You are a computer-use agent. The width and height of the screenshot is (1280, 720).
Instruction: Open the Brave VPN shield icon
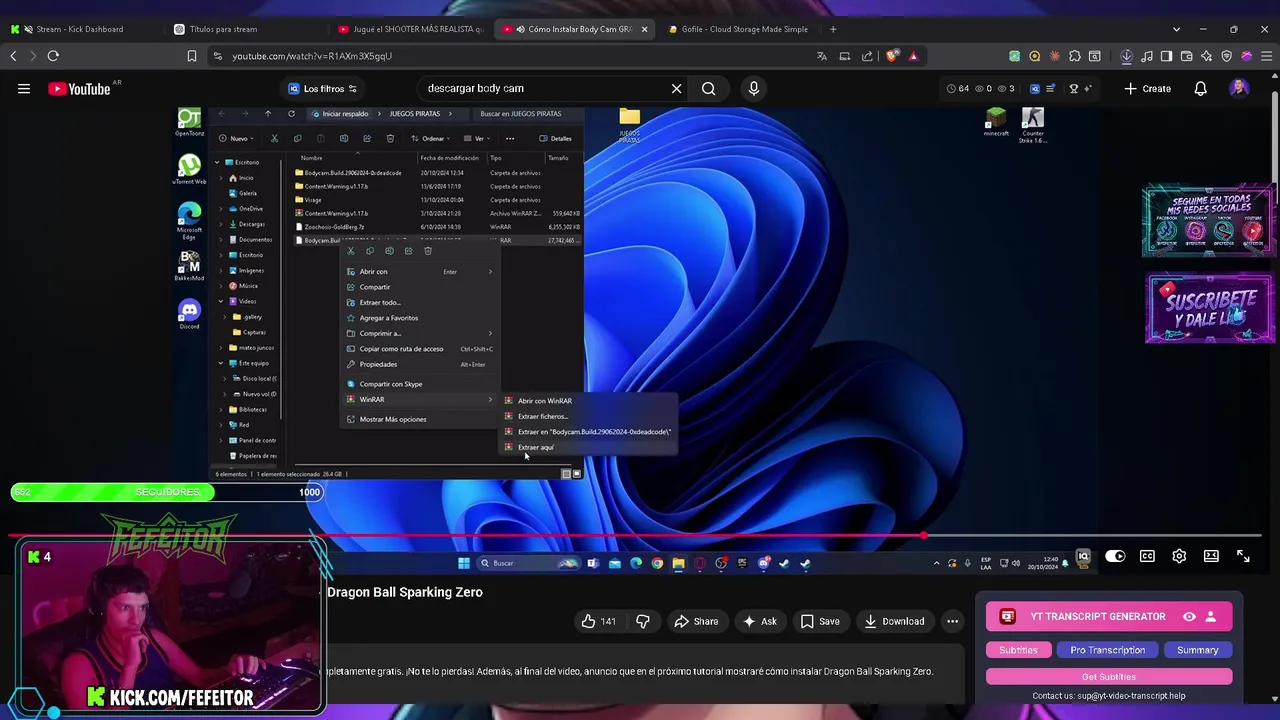click(1227, 56)
